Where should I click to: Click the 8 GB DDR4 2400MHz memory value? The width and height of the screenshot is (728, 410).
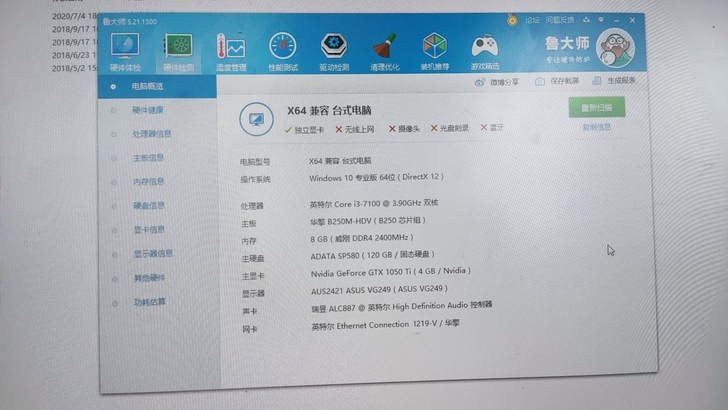362,238
